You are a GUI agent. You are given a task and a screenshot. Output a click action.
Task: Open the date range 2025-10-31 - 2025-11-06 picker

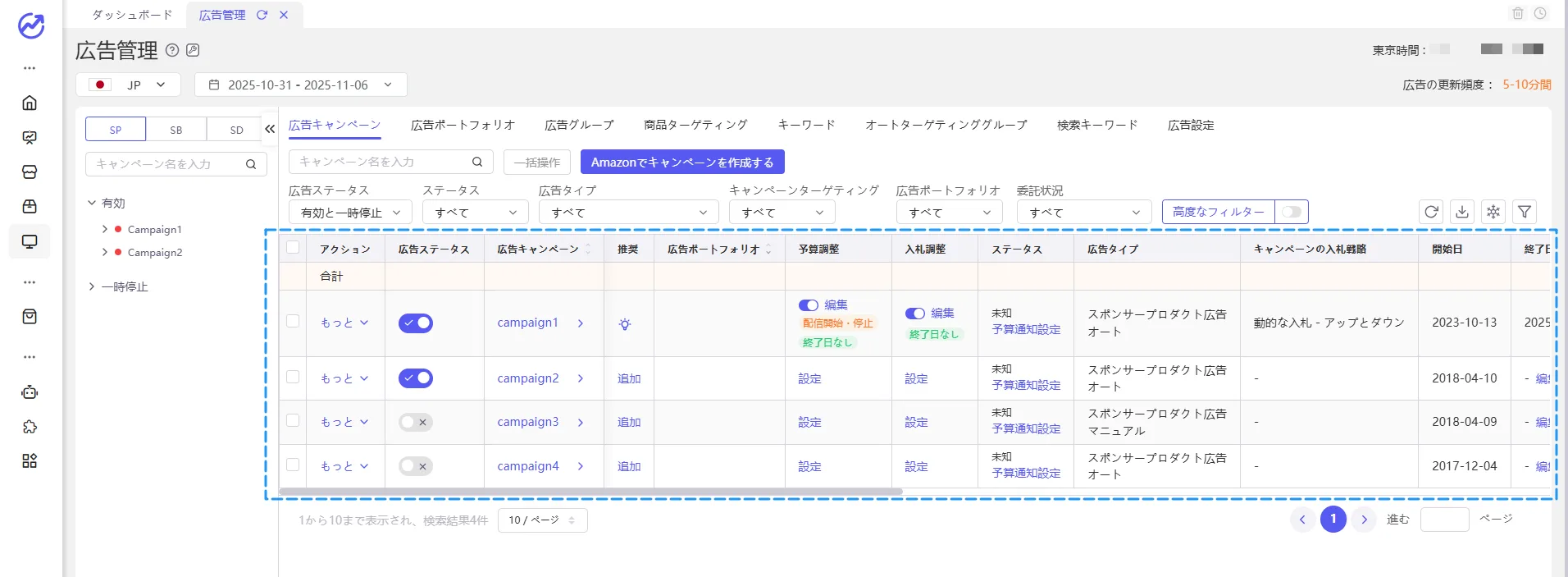point(301,85)
